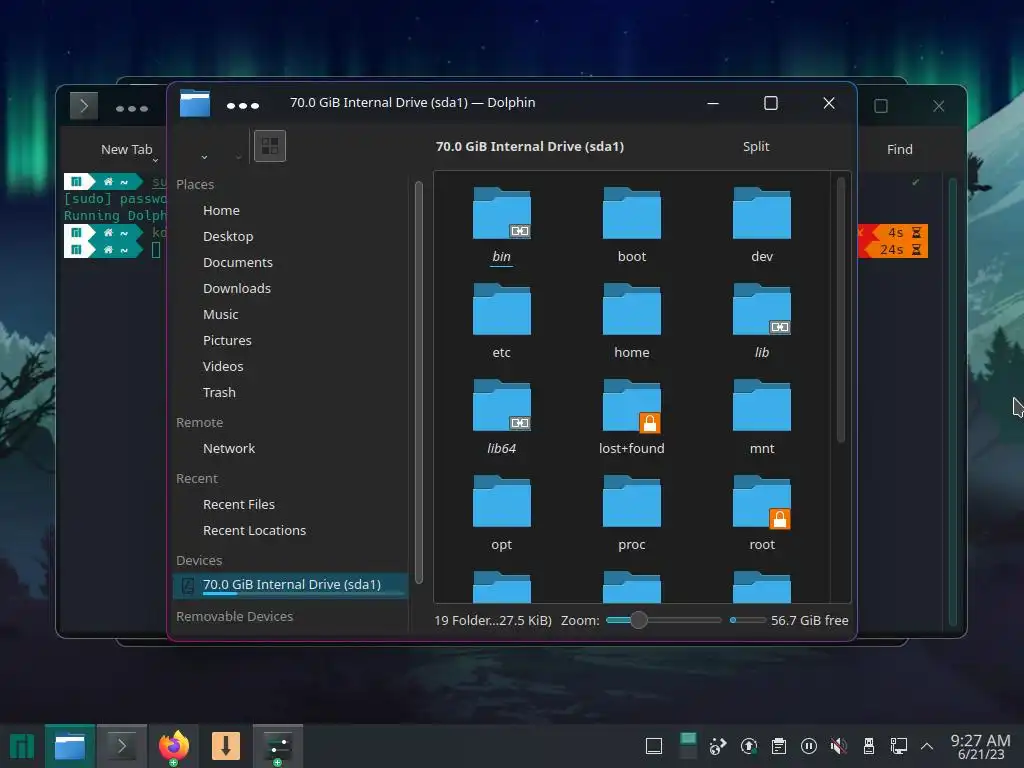Click the 70.0 GiB Internal Drive breadcrumb
The image size is (1024, 768).
pyautogui.click(x=530, y=146)
